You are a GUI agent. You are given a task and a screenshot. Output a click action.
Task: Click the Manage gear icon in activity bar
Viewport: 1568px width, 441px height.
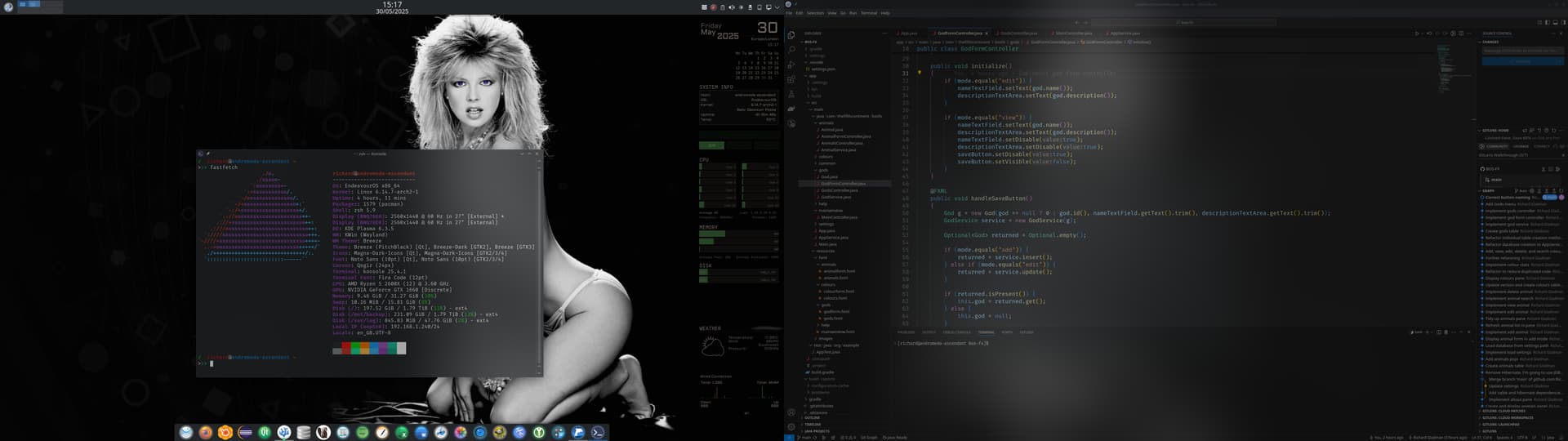click(x=791, y=426)
